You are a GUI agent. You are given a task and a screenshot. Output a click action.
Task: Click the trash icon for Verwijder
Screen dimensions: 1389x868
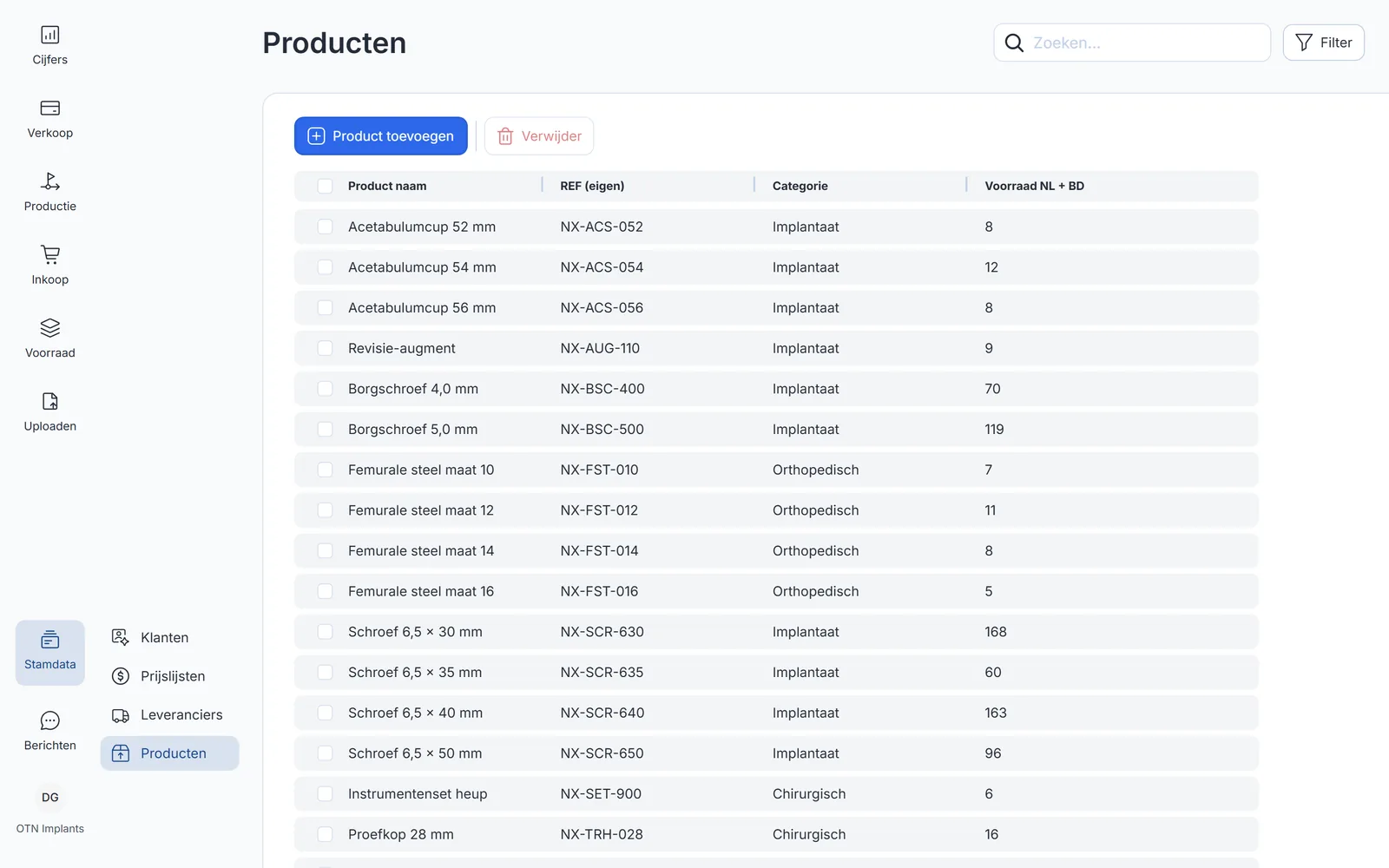click(505, 136)
